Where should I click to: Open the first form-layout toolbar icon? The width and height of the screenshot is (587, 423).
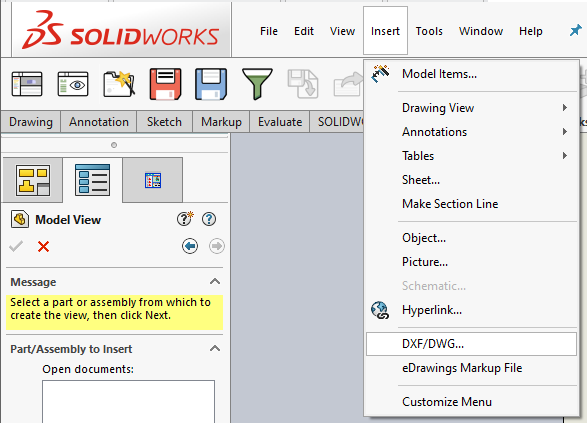27,84
